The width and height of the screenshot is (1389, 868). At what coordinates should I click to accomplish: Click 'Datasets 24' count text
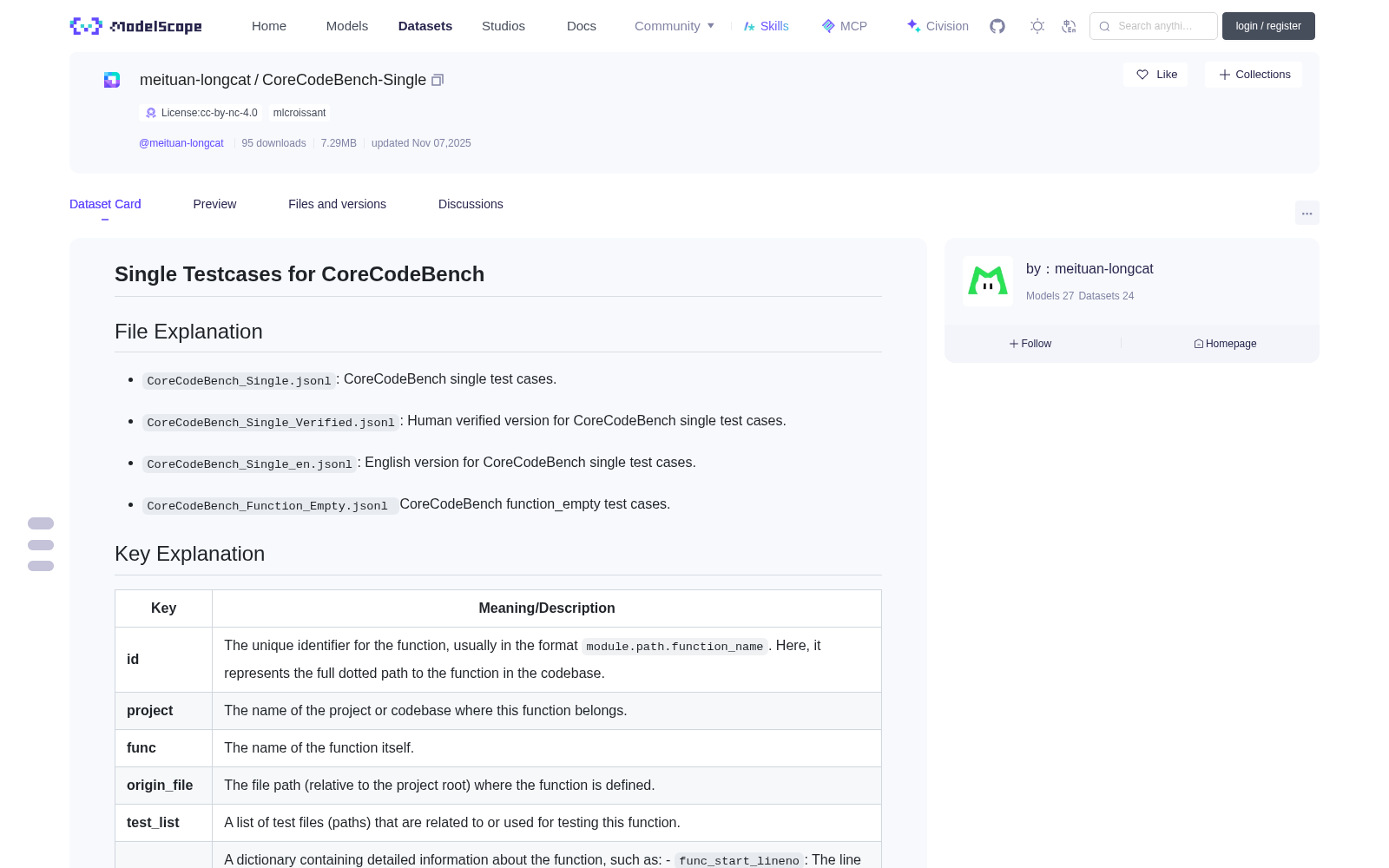[x=1106, y=296]
